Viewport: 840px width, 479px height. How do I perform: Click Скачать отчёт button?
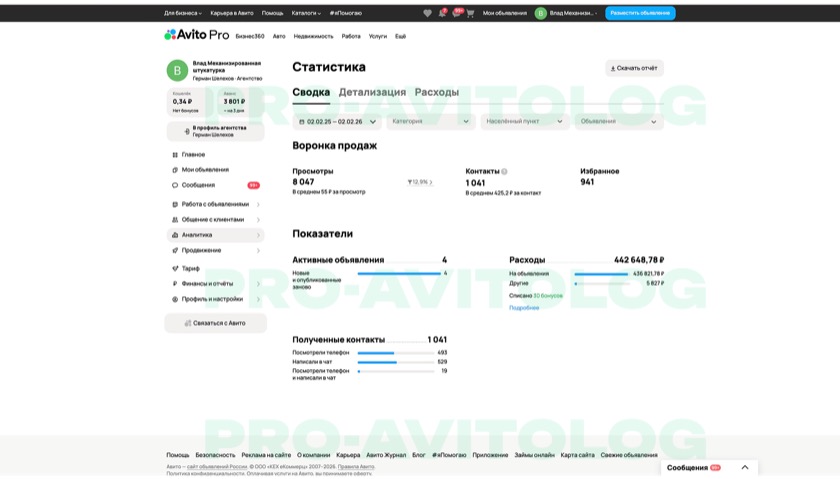(x=634, y=68)
